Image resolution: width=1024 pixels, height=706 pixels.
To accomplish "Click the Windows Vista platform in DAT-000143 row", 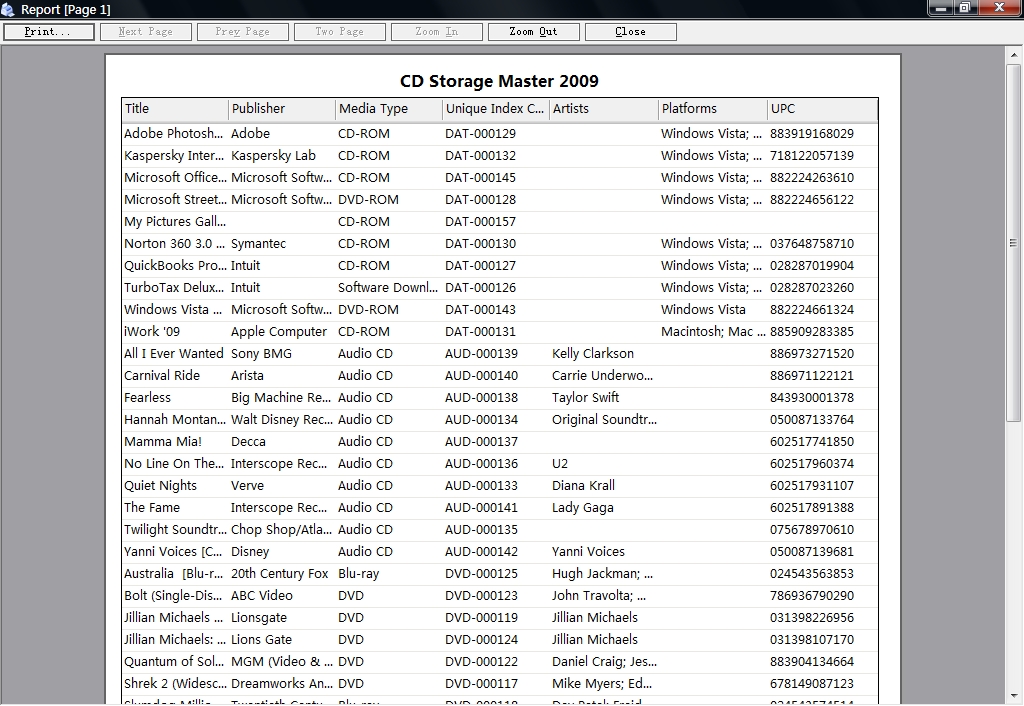I will pos(703,310).
